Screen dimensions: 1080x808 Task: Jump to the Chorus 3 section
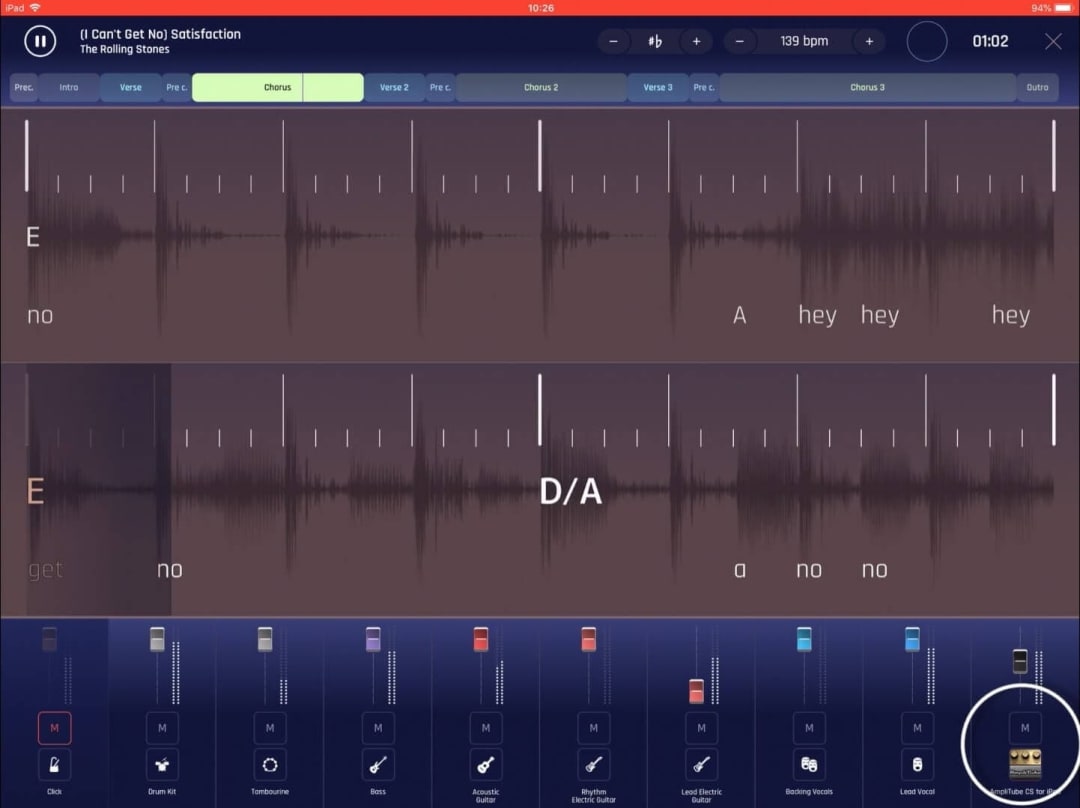[868, 87]
